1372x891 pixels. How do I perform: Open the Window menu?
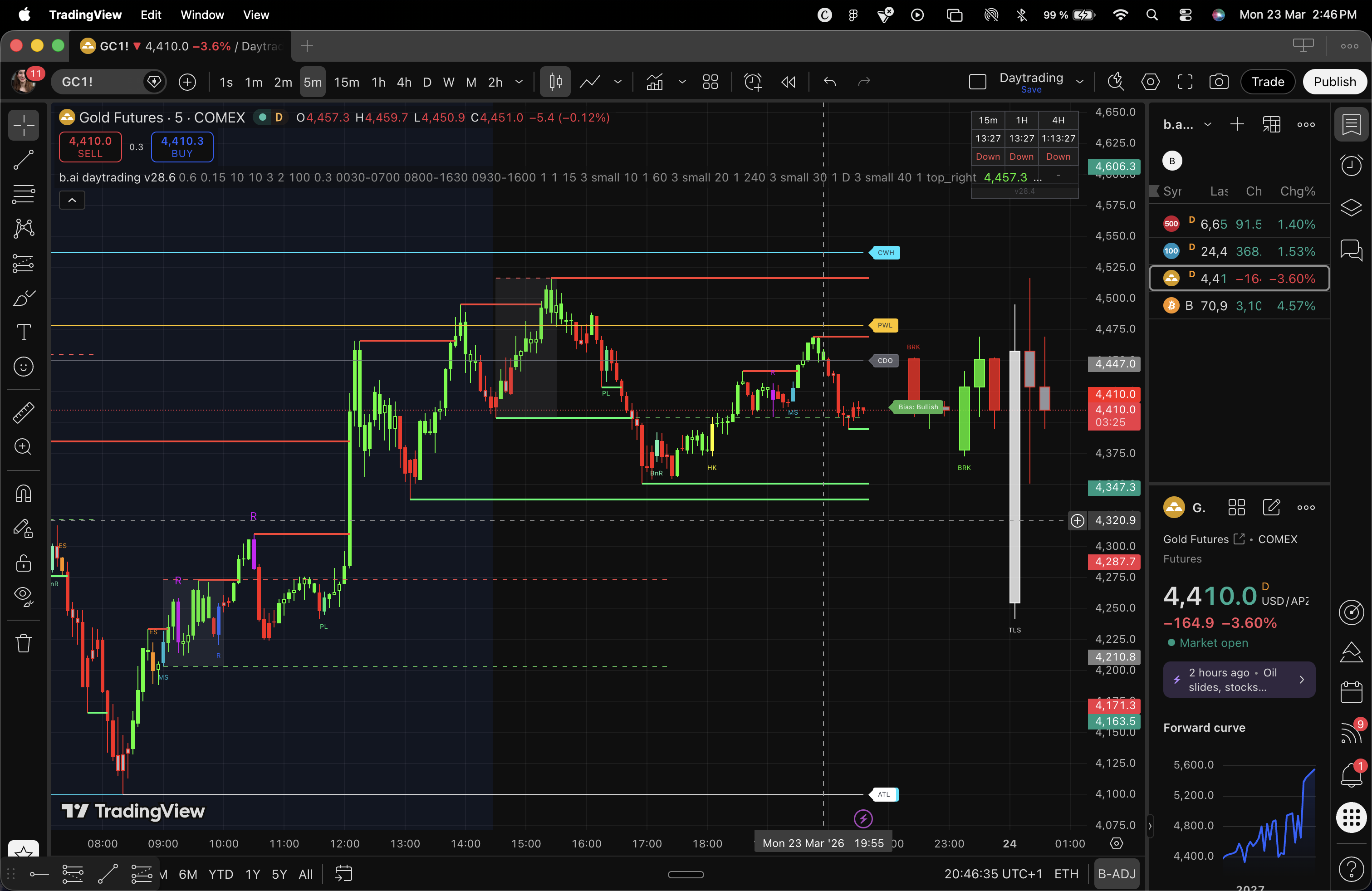pos(202,15)
